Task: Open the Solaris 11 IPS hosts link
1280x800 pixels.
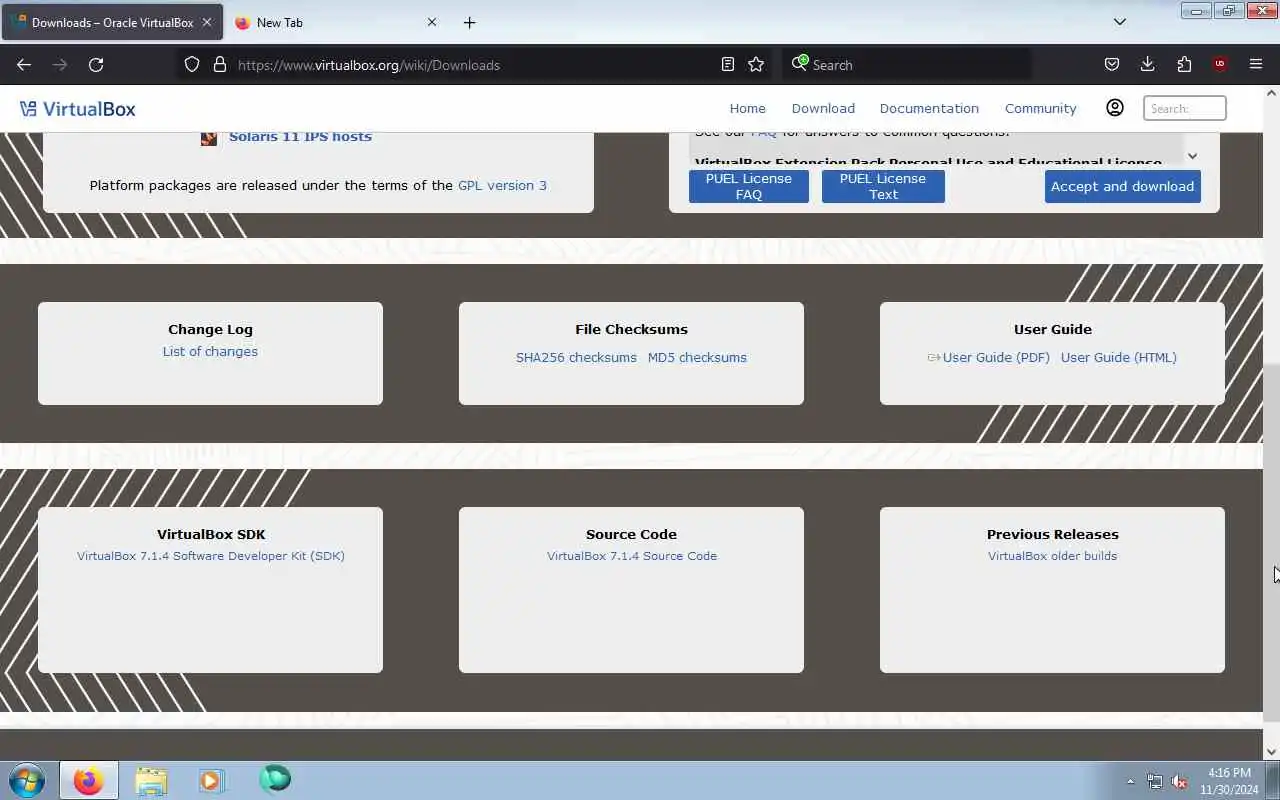Action: click(x=300, y=137)
